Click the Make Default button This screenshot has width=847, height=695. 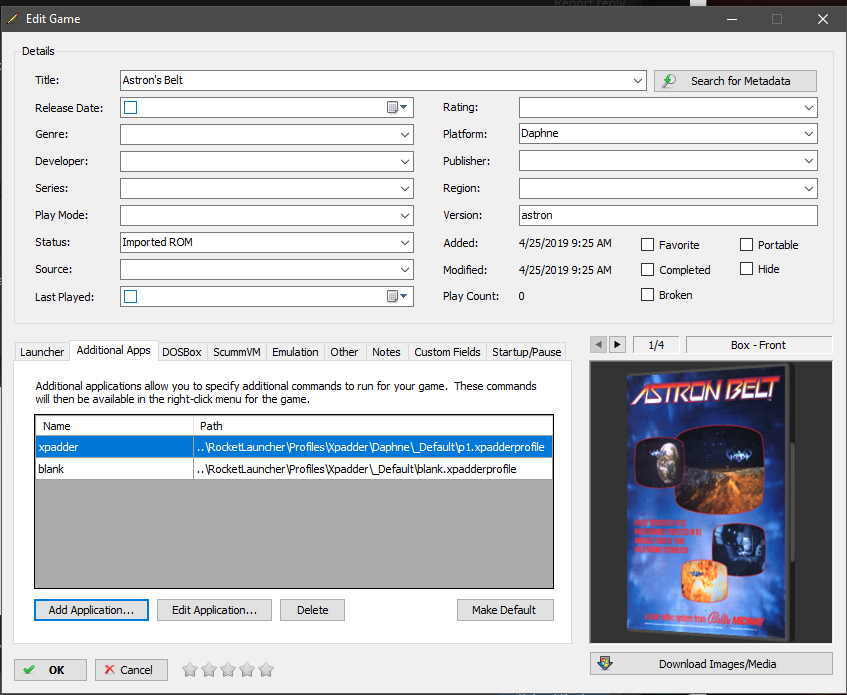tap(504, 610)
